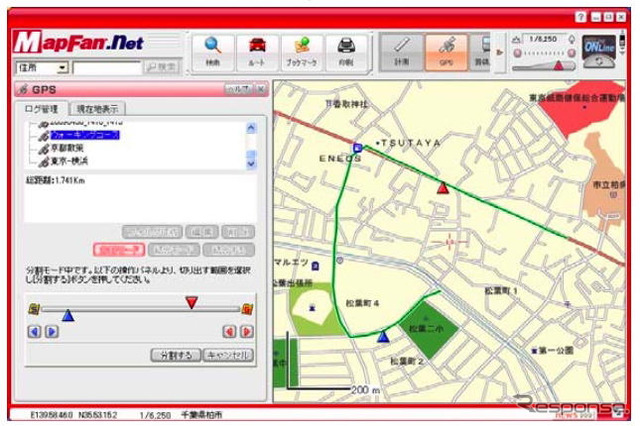Viewport: 640px width, 426px height.
Task: Open the 住所 search type dropdown
Action: pos(63,68)
